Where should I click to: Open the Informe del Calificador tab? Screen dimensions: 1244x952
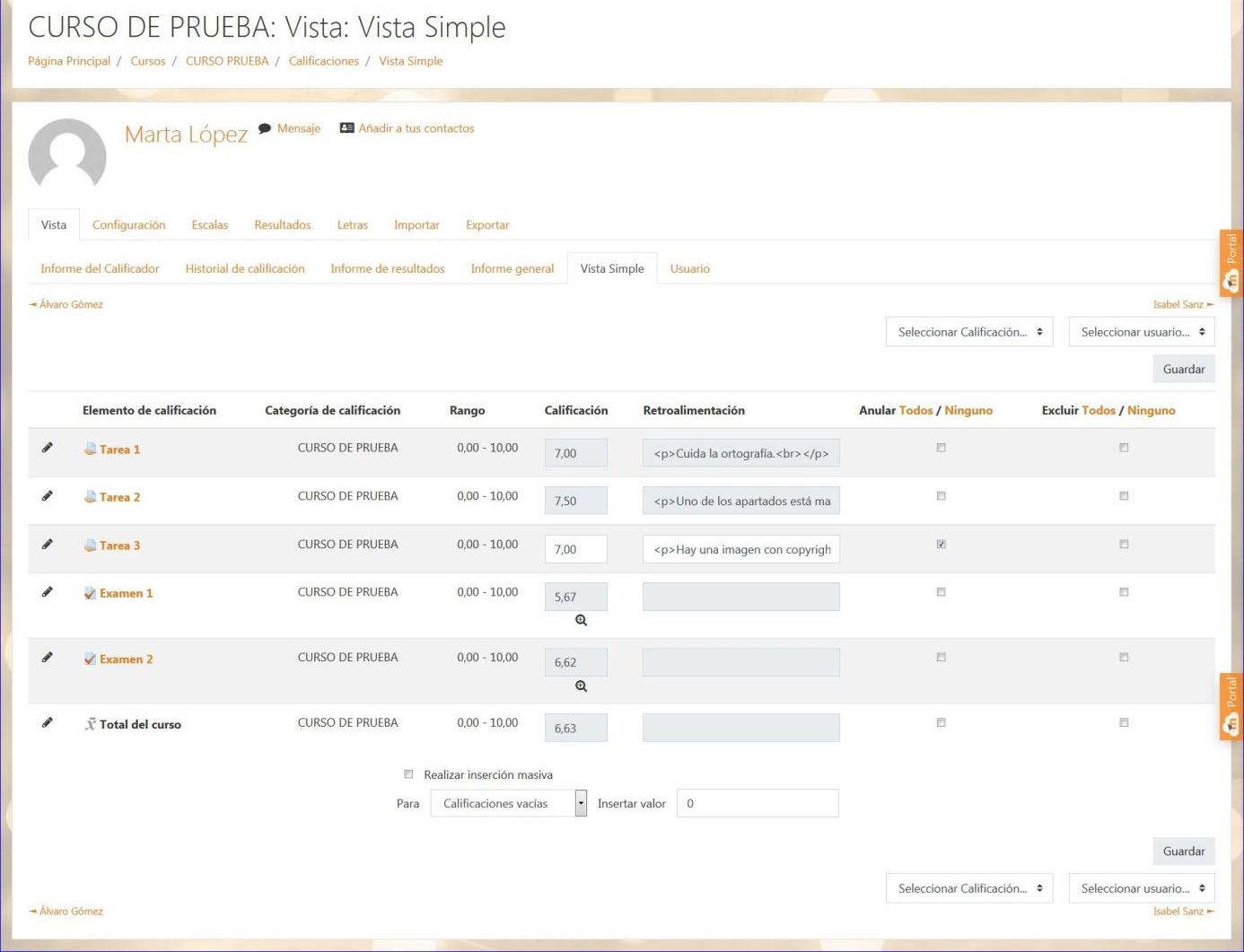[x=100, y=269]
